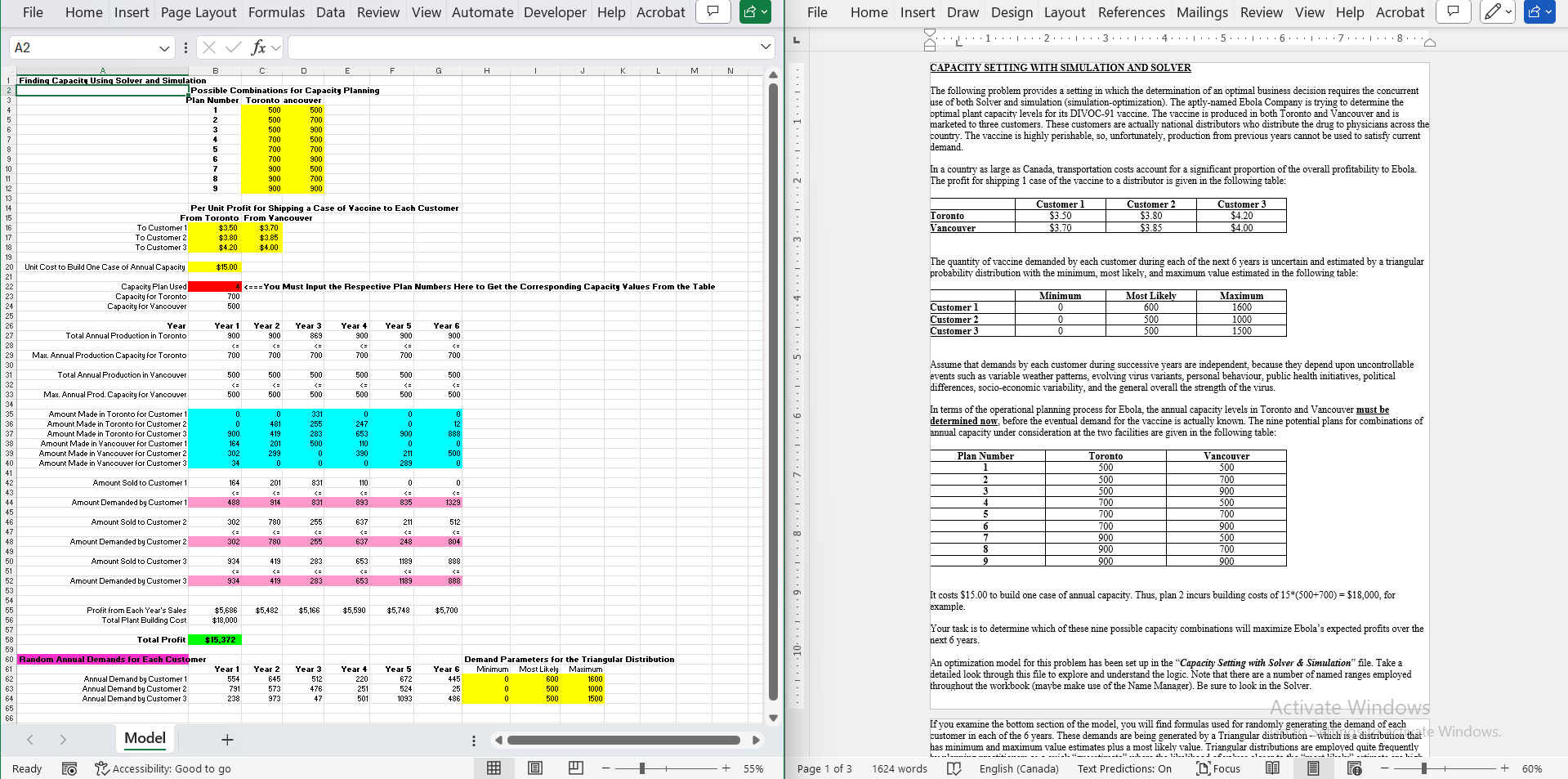Click the Word zoom slider handle

(1424, 768)
